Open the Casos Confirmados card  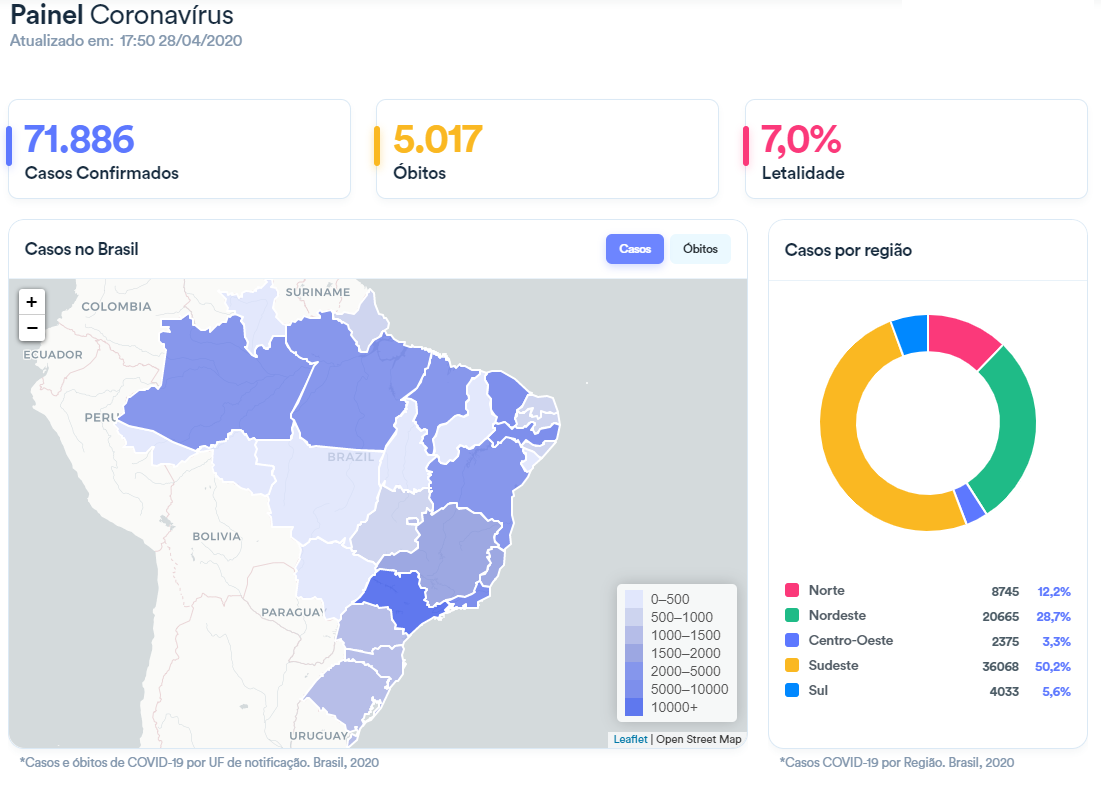tap(179, 149)
